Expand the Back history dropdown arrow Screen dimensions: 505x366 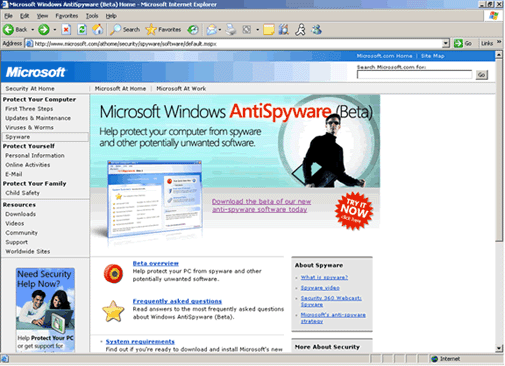coord(33,30)
